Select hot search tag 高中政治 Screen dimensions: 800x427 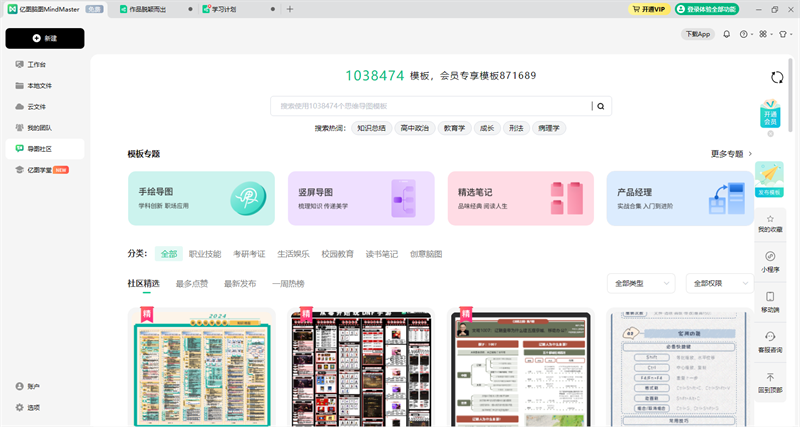point(415,128)
